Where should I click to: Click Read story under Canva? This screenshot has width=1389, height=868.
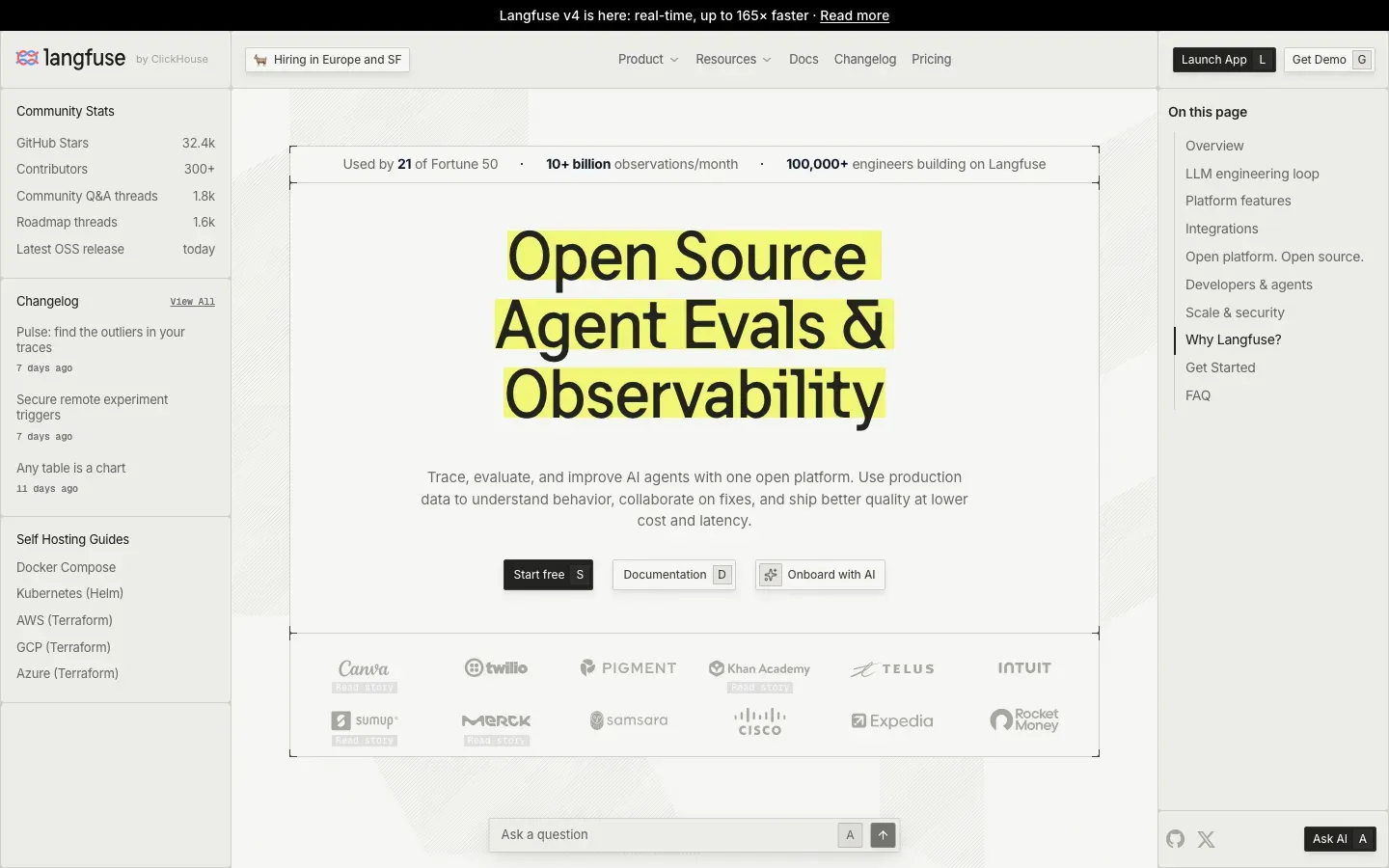pos(365,688)
